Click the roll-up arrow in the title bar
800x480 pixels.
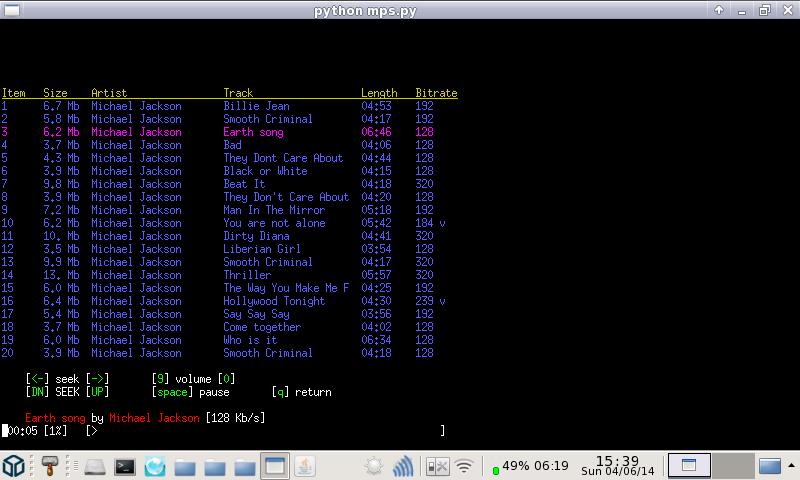click(719, 10)
